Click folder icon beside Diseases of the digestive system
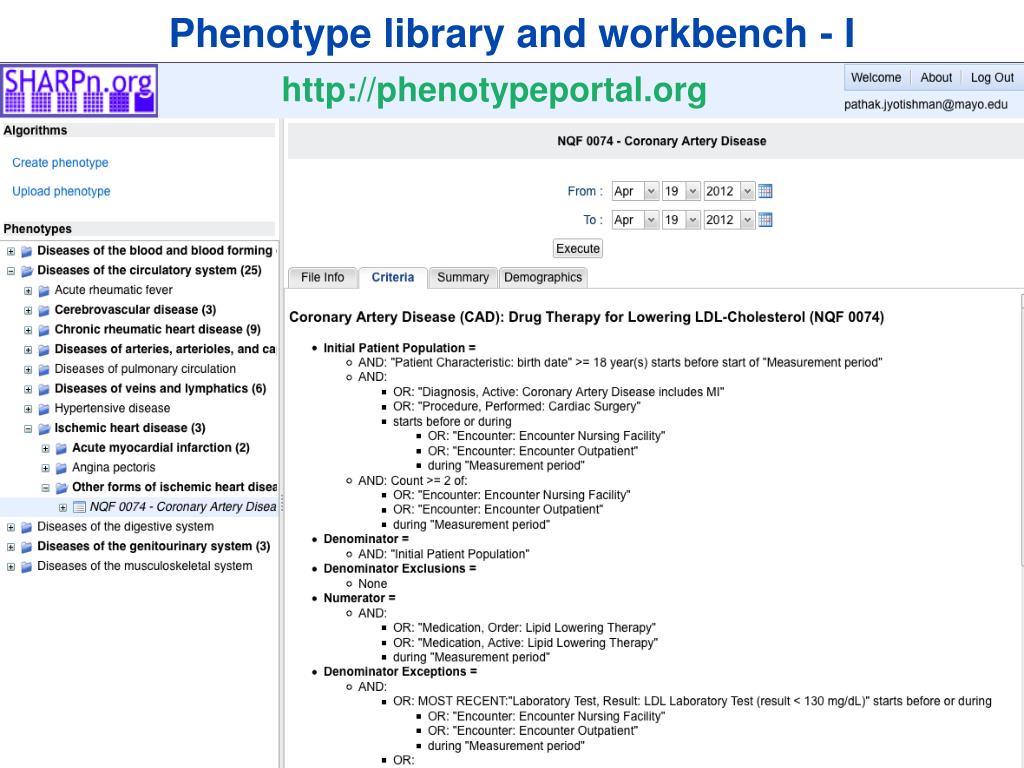1024x768 pixels. click(27, 527)
